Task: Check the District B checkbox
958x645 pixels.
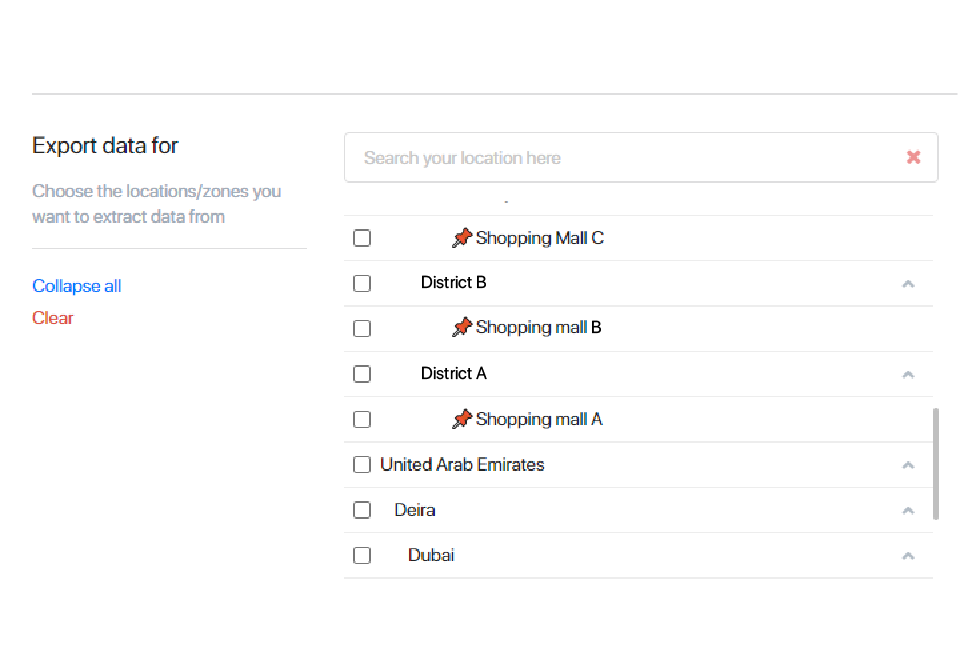Action: click(x=362, y=283)
